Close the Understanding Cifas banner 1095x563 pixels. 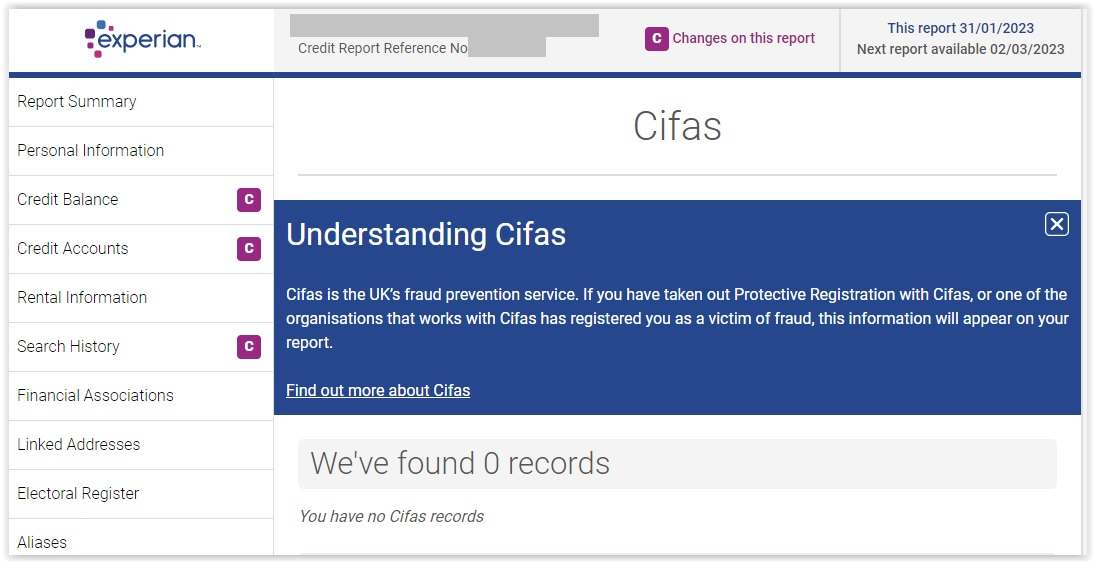tap(1057, 224)
